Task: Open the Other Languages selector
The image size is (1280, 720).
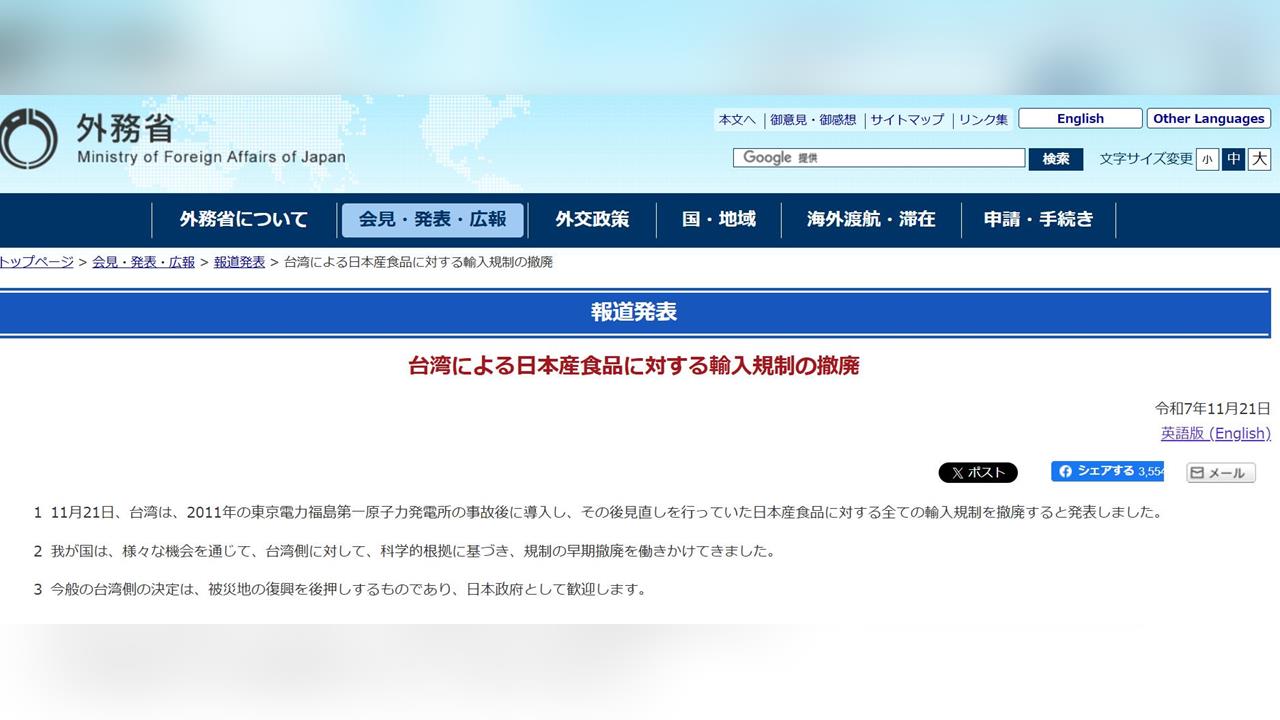Action: point(1208,118)
